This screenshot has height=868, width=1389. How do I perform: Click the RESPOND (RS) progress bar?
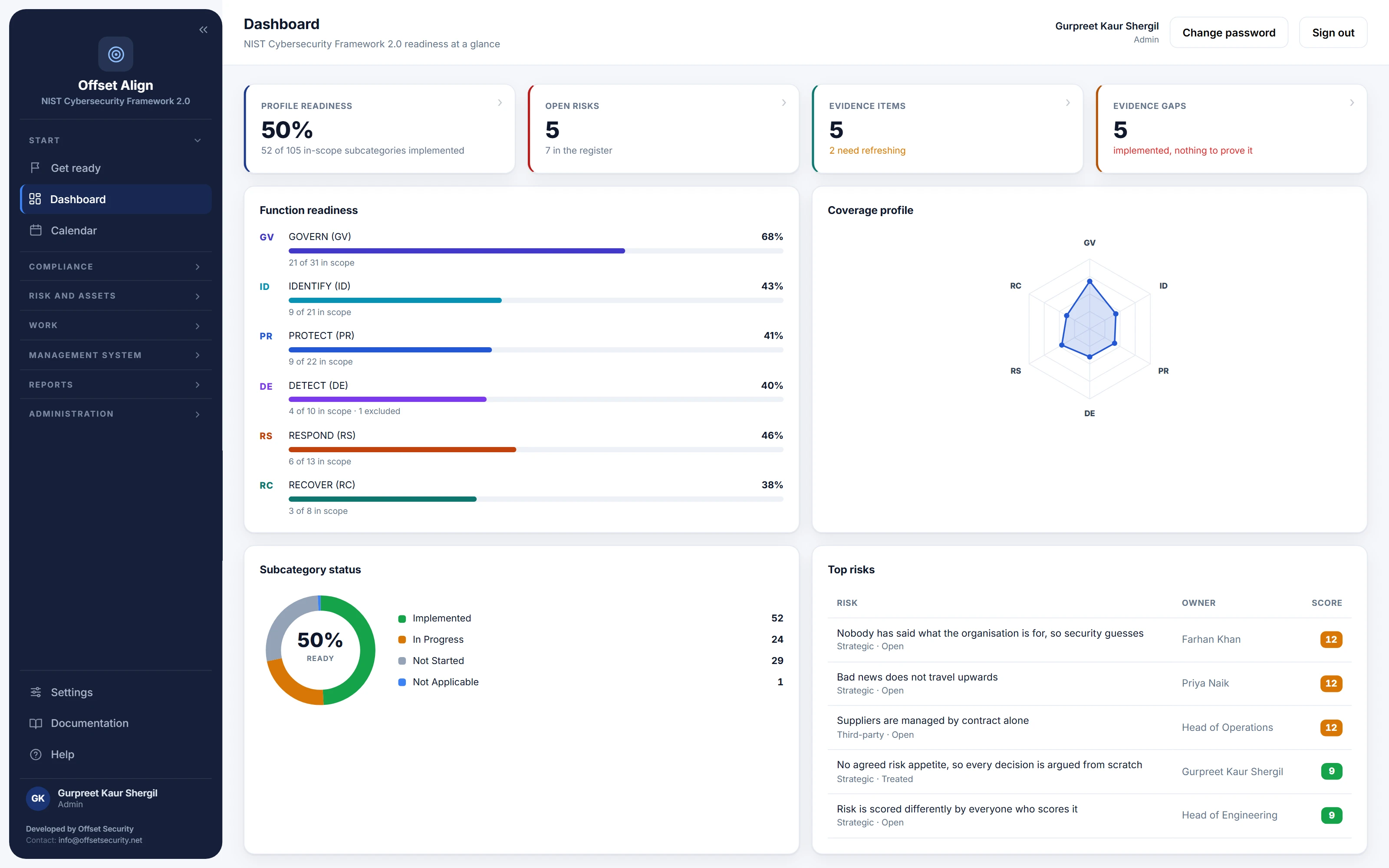point(536,450)
